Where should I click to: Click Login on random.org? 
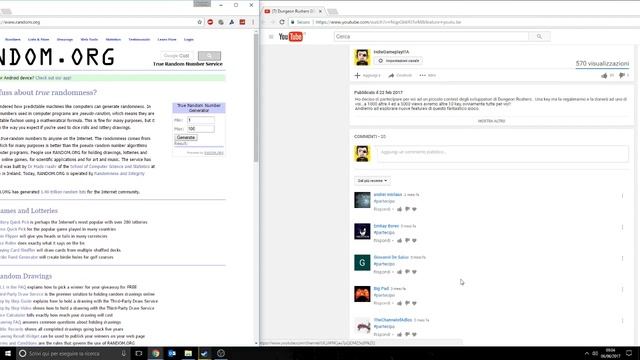[189, 40]
